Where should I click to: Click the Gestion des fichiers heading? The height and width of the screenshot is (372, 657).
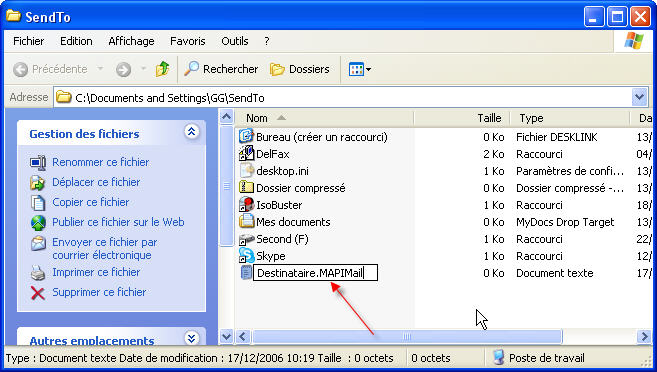84,134
